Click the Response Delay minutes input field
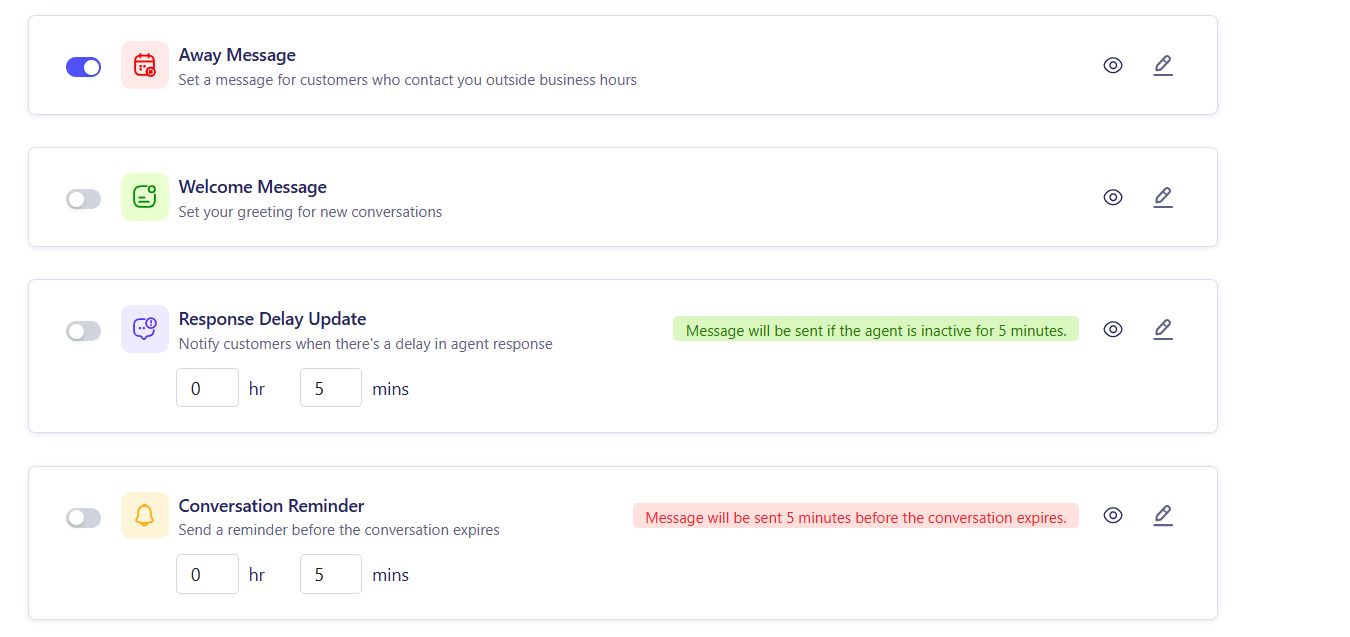Viewport: 1350px width, 637px height. [330, 388]
